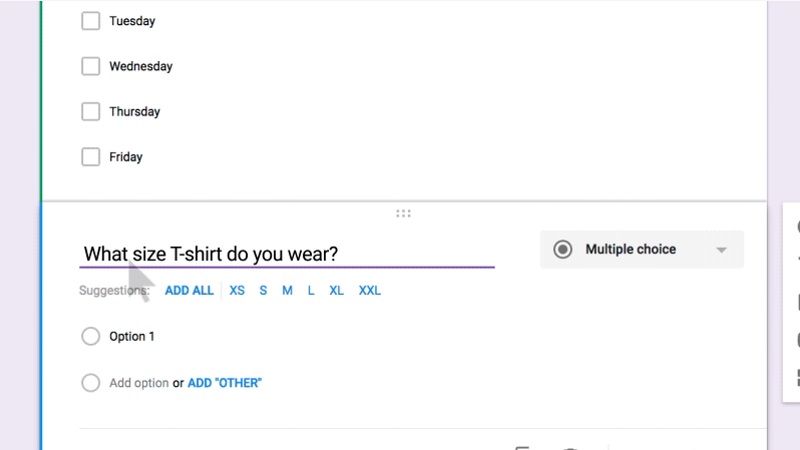
Task: Click Add option text
Action: (x=138, y=383)
